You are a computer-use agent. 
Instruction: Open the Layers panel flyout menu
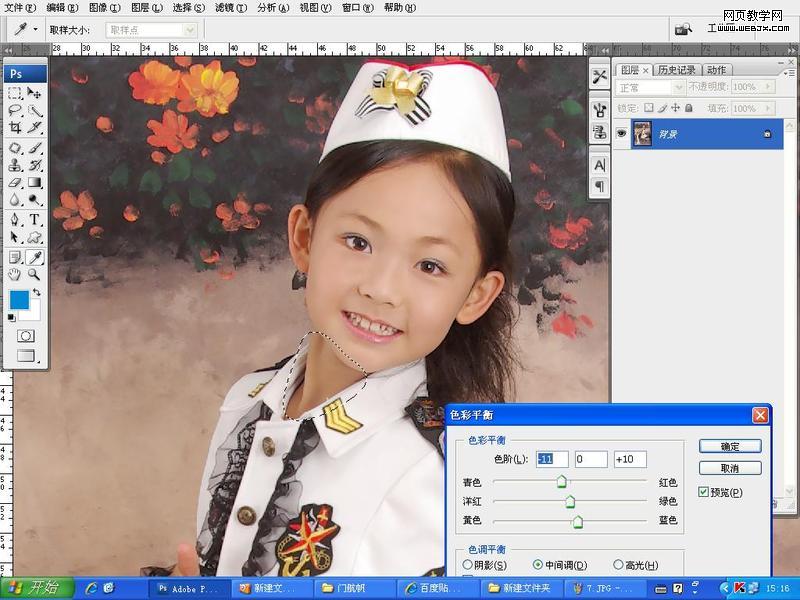tap(789, 71)
